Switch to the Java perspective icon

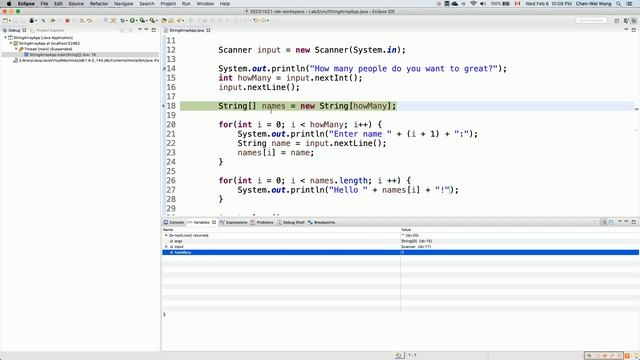point(626,20)
